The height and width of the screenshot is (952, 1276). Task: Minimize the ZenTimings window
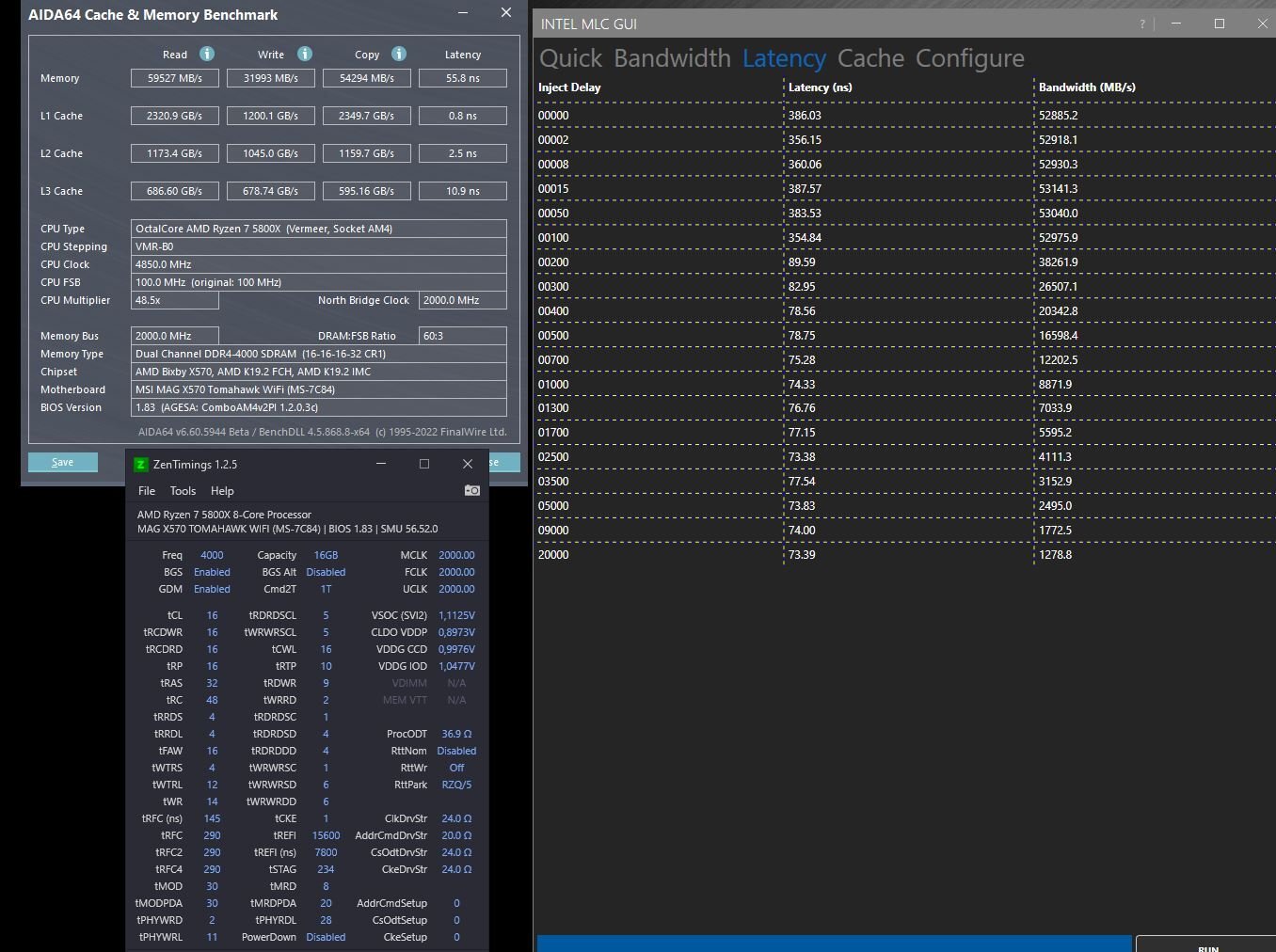click(381, 464)
